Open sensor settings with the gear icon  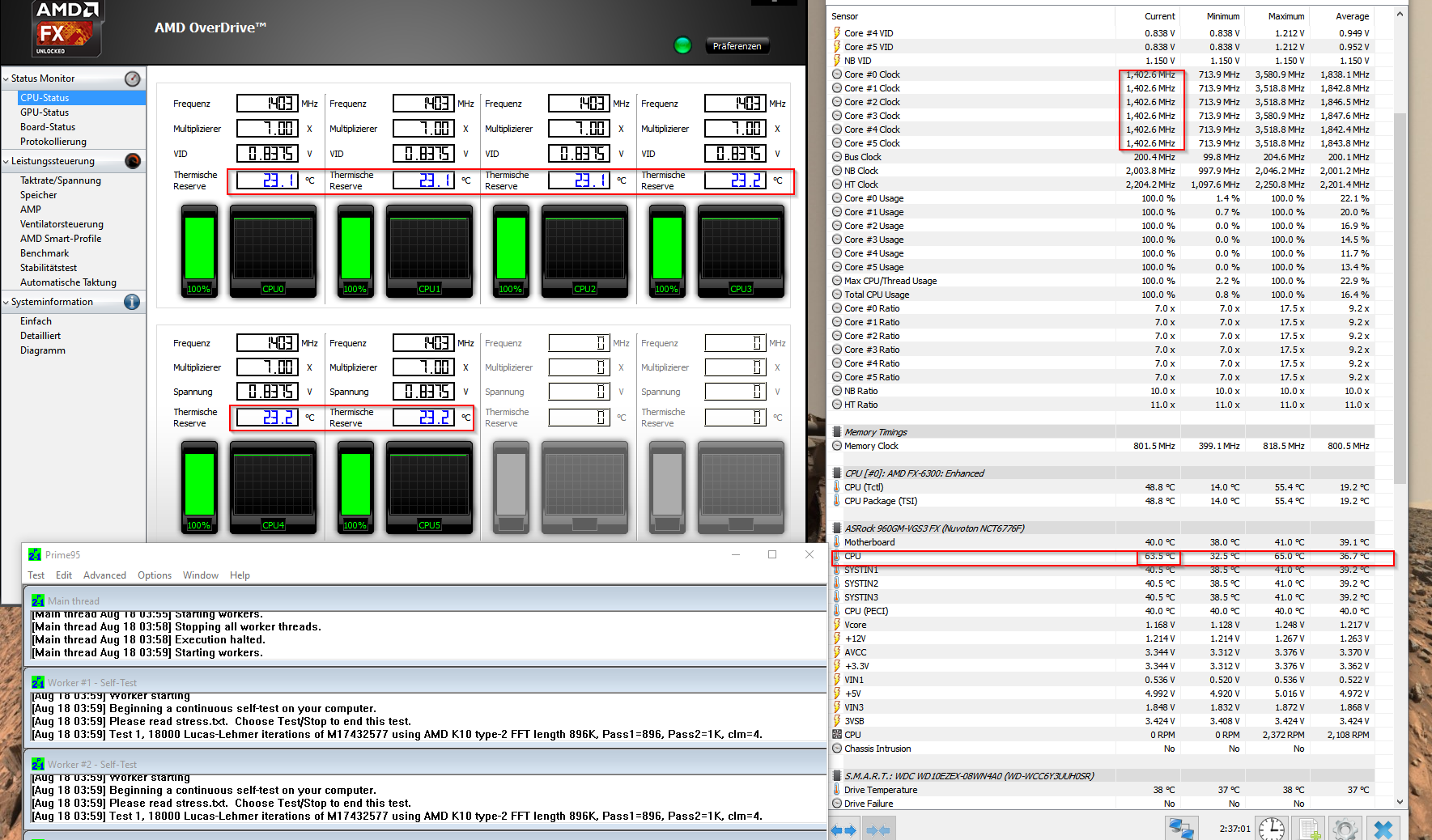coord(1345,829)
